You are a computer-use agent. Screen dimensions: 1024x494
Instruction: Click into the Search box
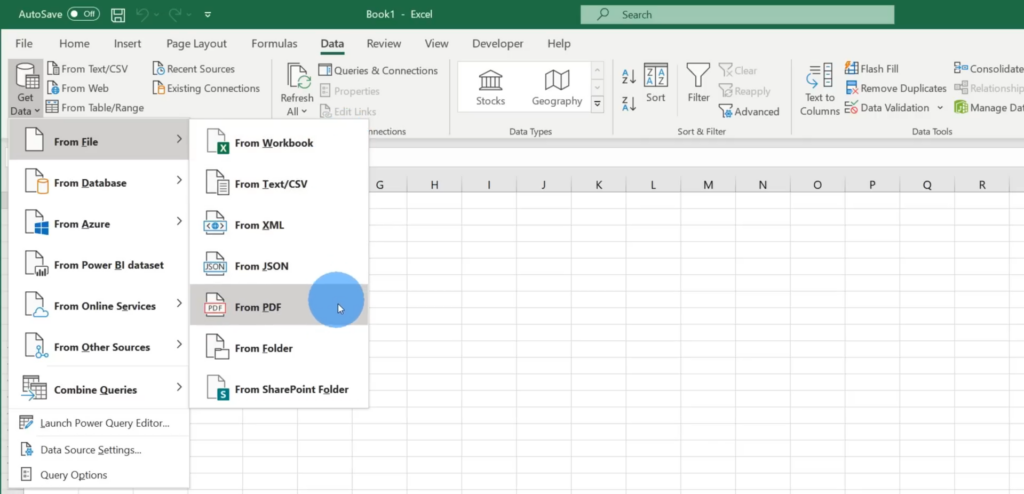coord(737,14)
